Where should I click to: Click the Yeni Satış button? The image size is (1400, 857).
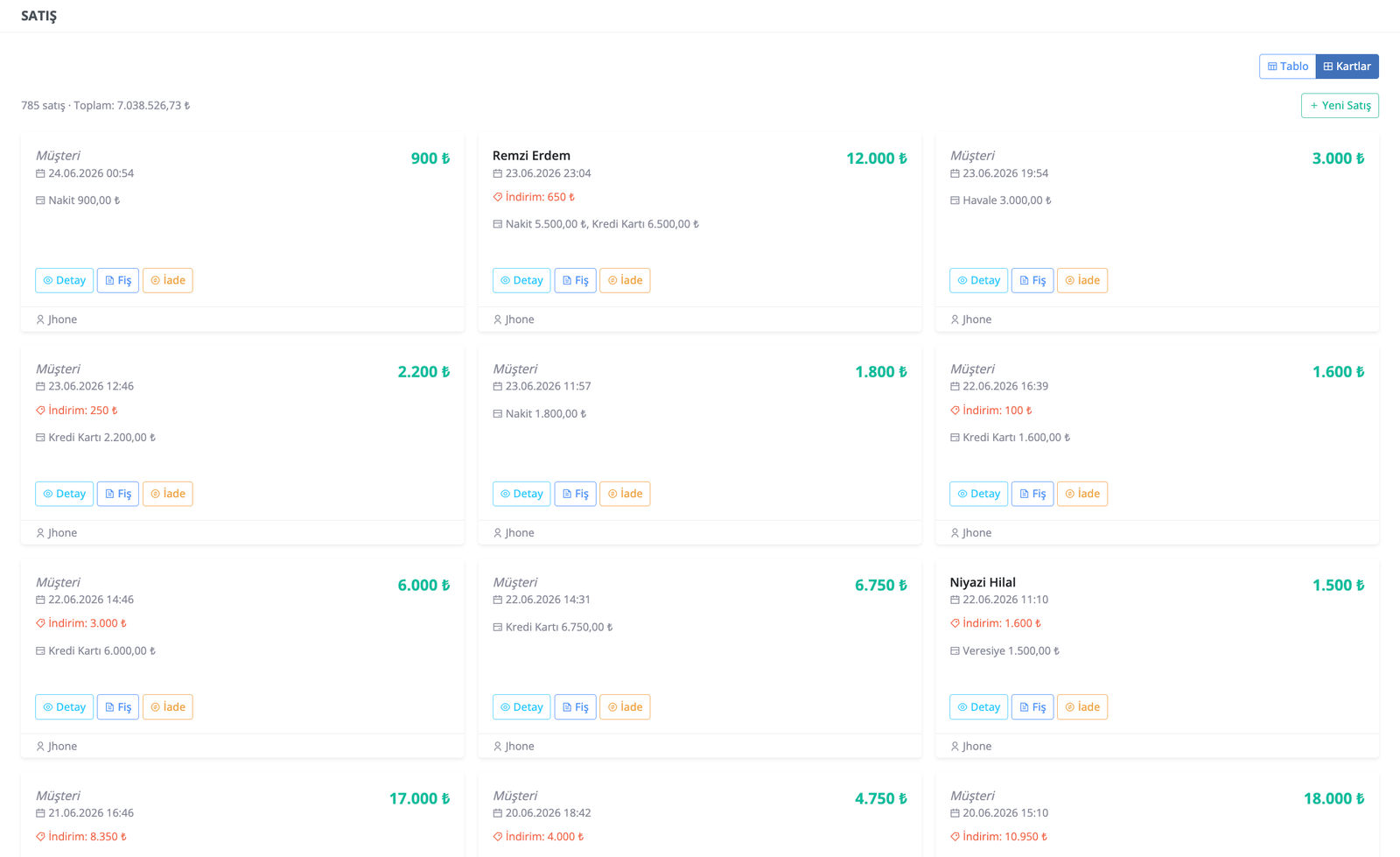coord(1340,106)
